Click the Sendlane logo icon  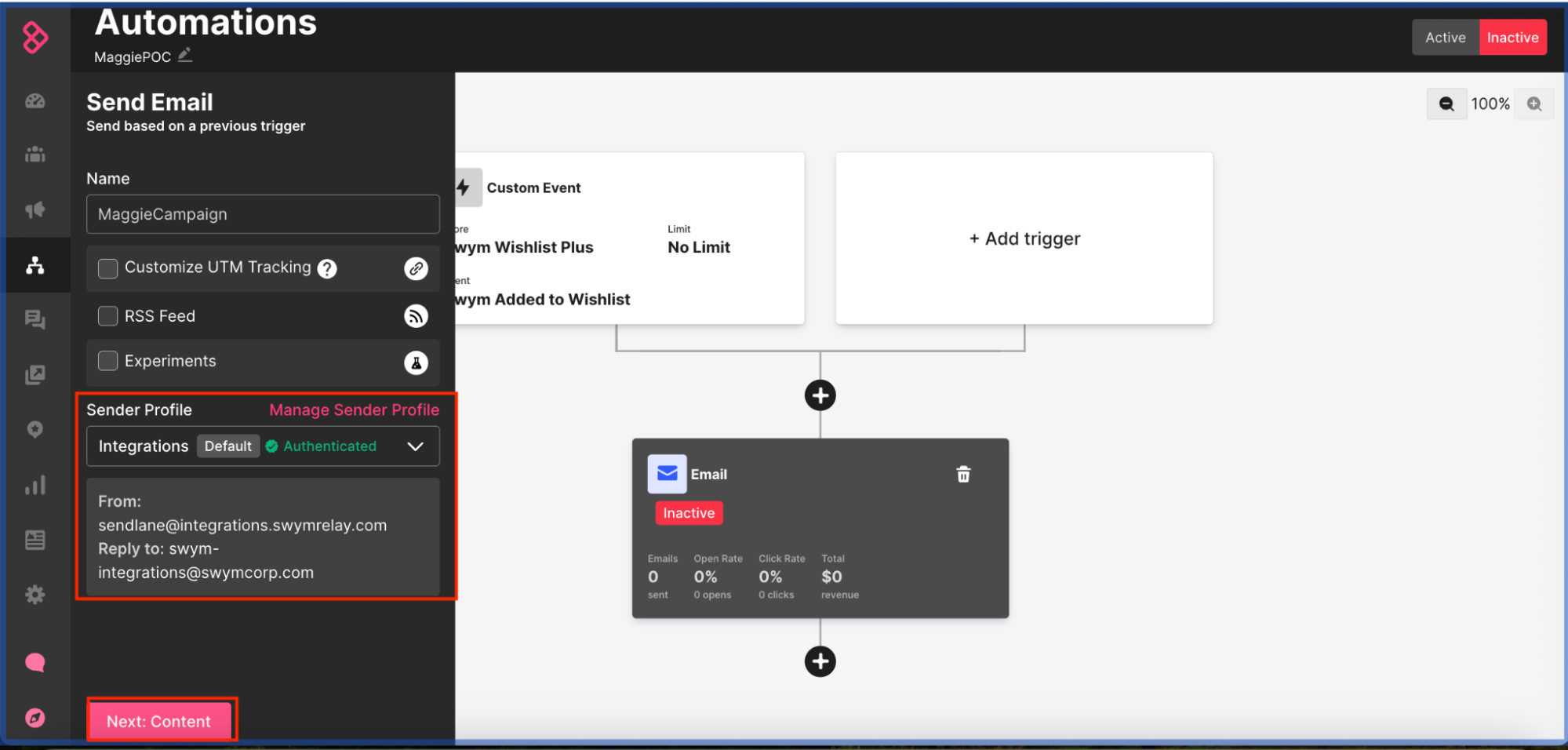point(35,38)
